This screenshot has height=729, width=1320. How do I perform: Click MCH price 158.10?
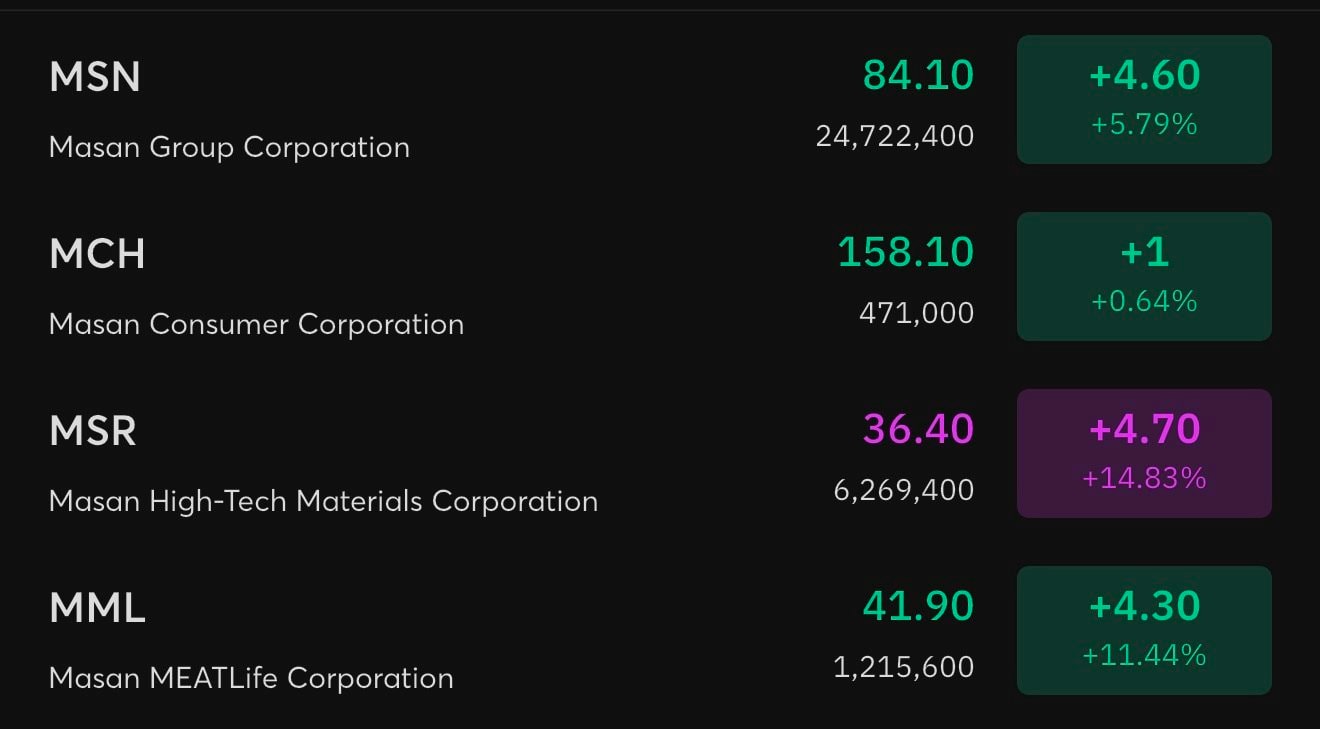click(x=905, y=252)
